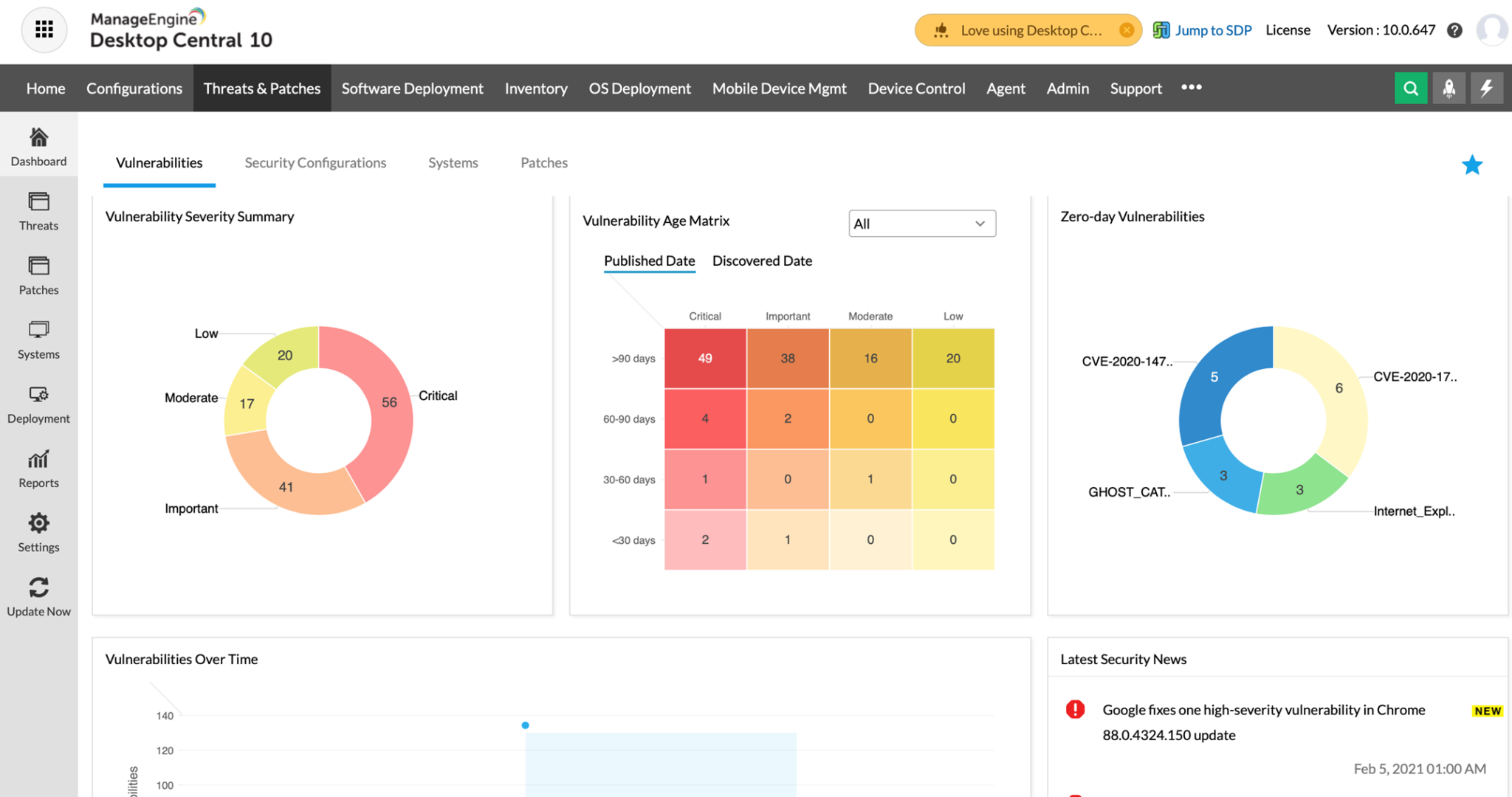The width and height of the screenshot is (1512, 797).
Task: Open Deployment in the left sidebar
Action: [38, 404]
